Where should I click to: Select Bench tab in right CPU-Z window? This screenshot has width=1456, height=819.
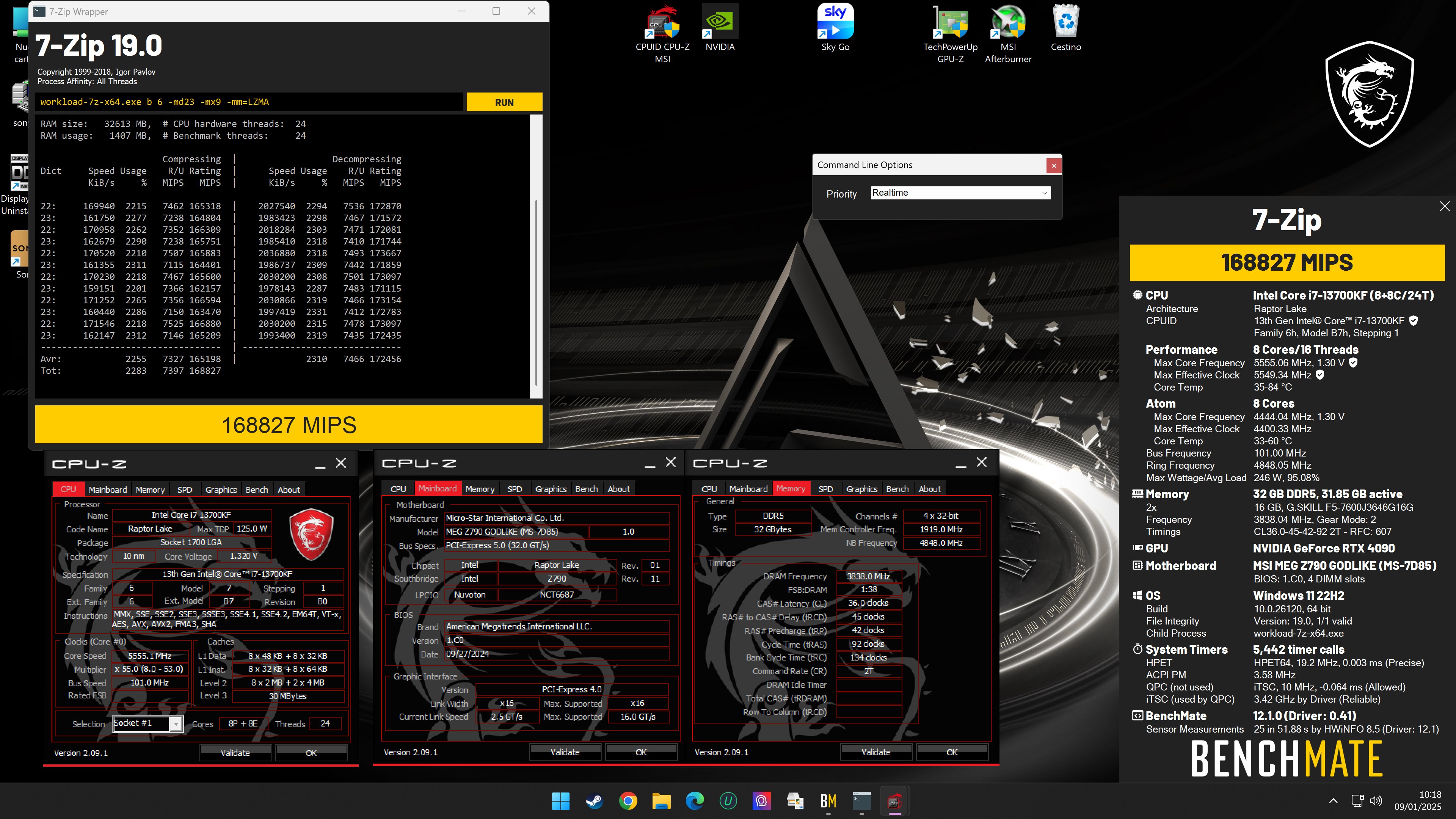coord(897,489)
